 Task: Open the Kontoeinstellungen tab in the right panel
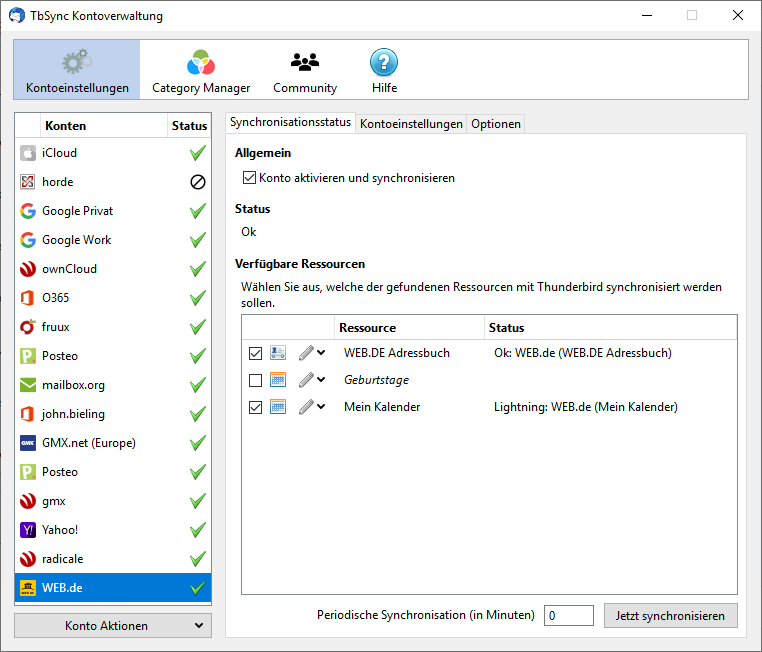(411, 124)
